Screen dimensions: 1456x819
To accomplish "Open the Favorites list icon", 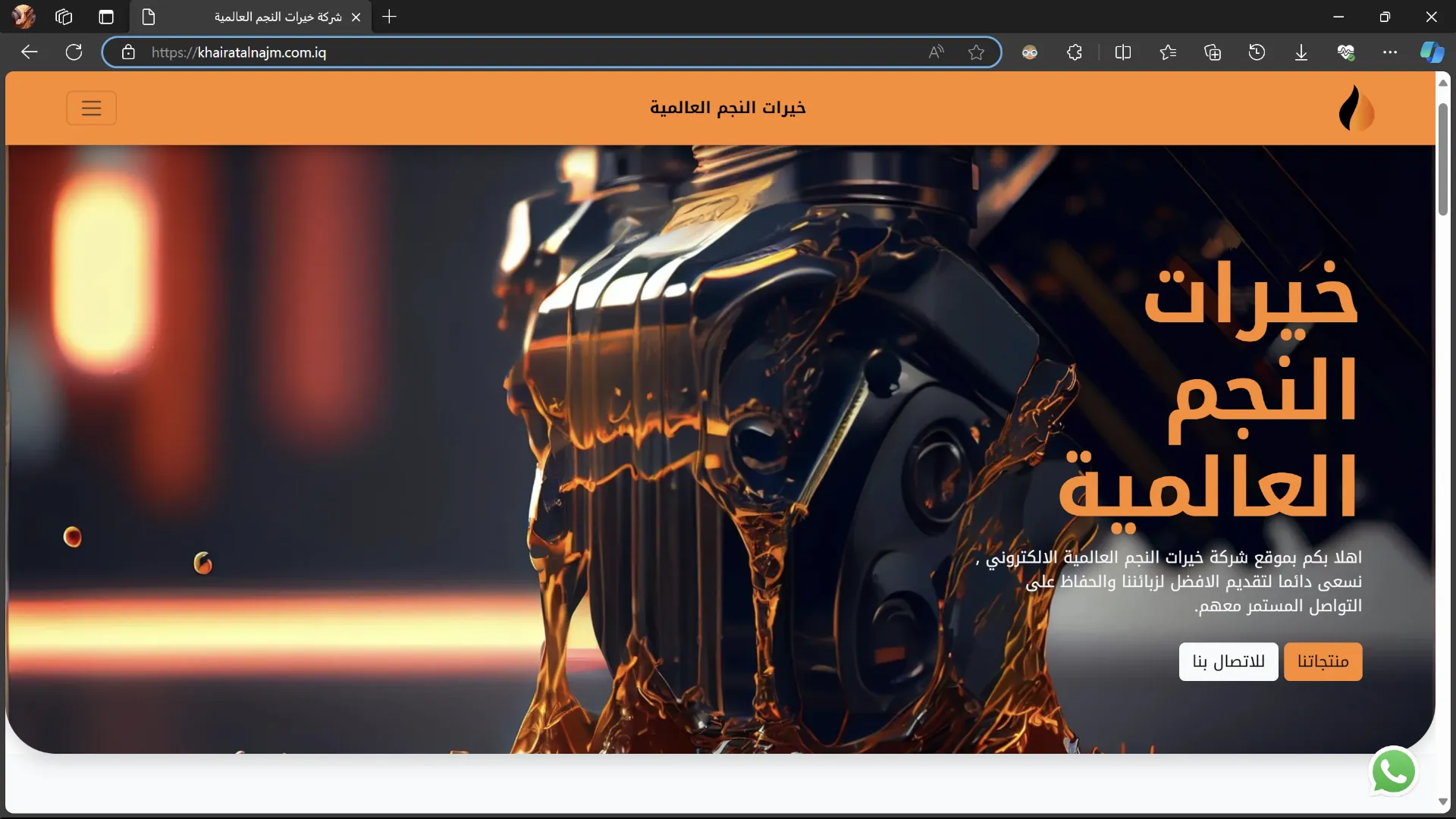I will tap(1168, 52).
